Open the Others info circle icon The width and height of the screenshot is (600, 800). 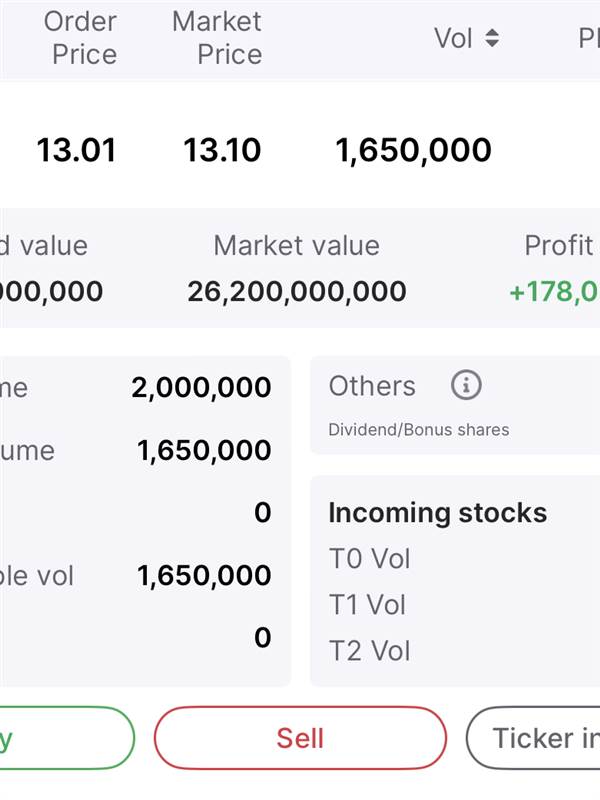(x=466, y=385)
